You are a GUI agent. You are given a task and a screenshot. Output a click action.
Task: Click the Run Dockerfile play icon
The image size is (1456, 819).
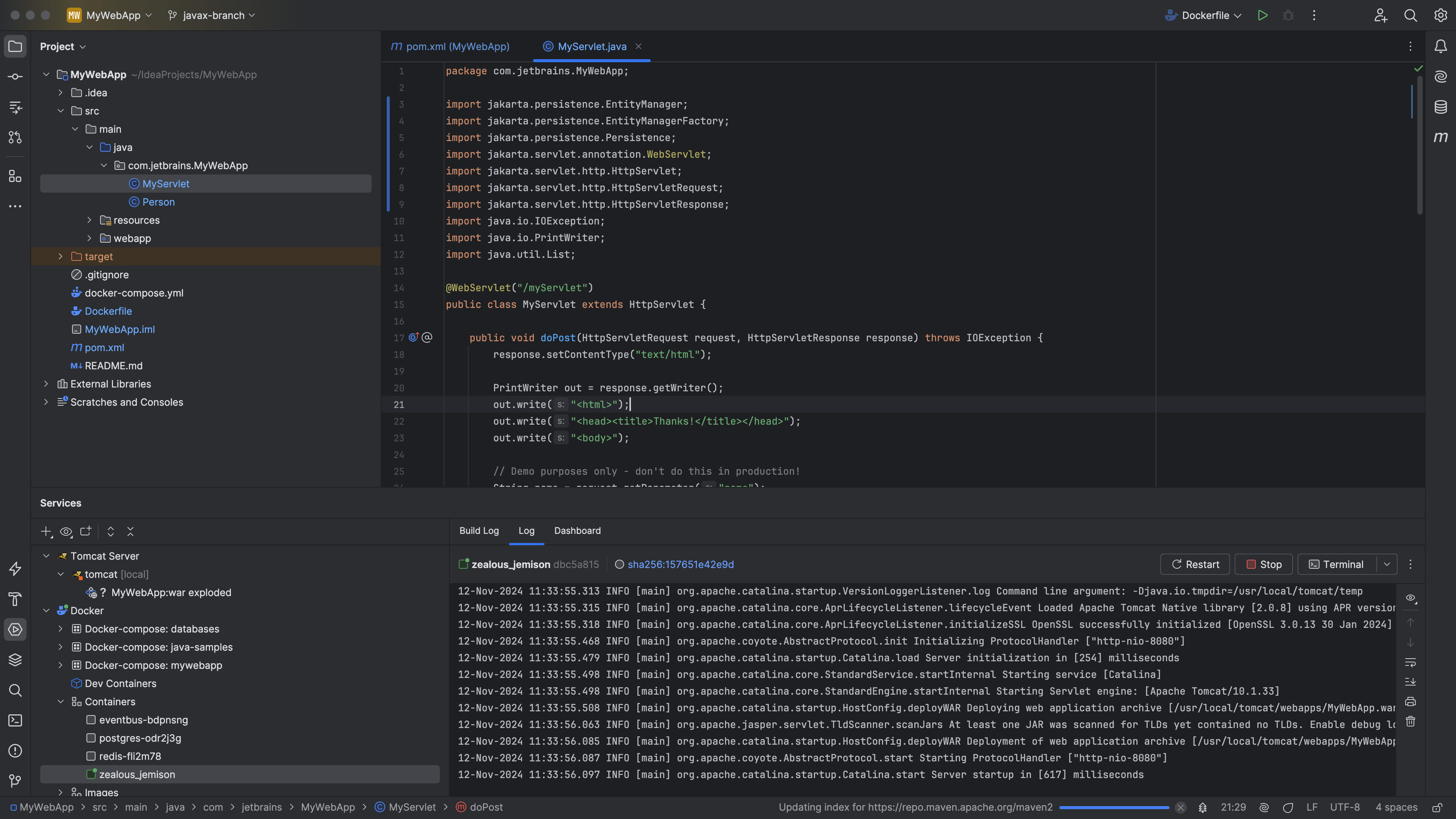coord(1262,15)
